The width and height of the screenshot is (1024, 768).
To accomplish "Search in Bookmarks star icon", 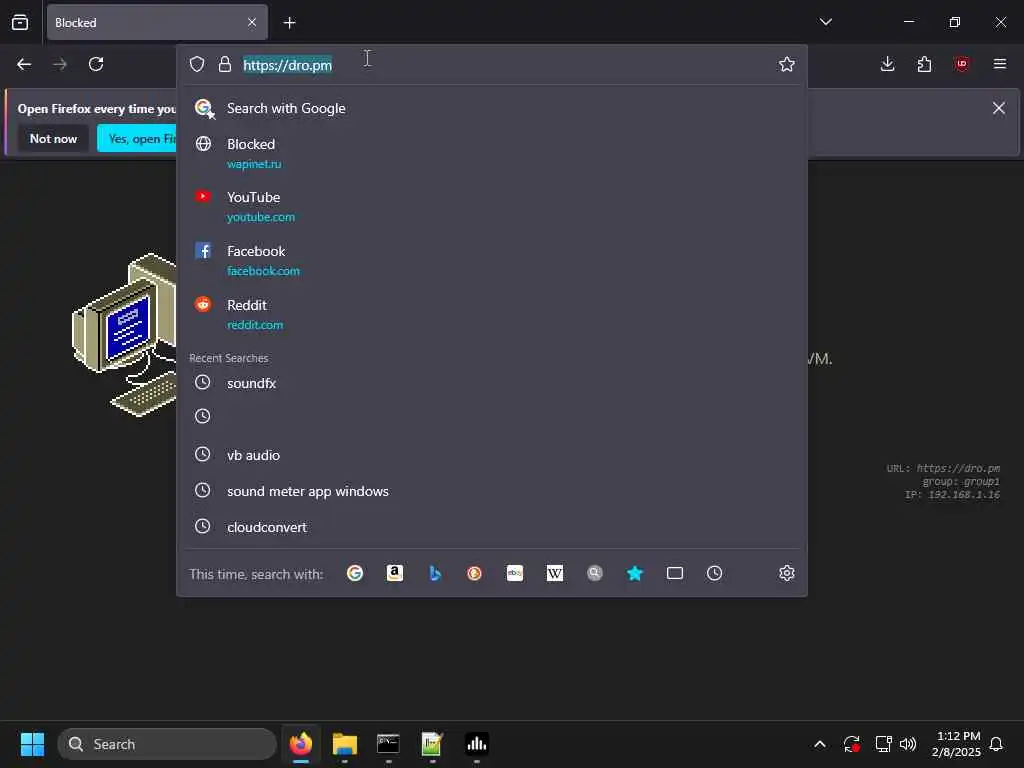I will pos(635,573).
